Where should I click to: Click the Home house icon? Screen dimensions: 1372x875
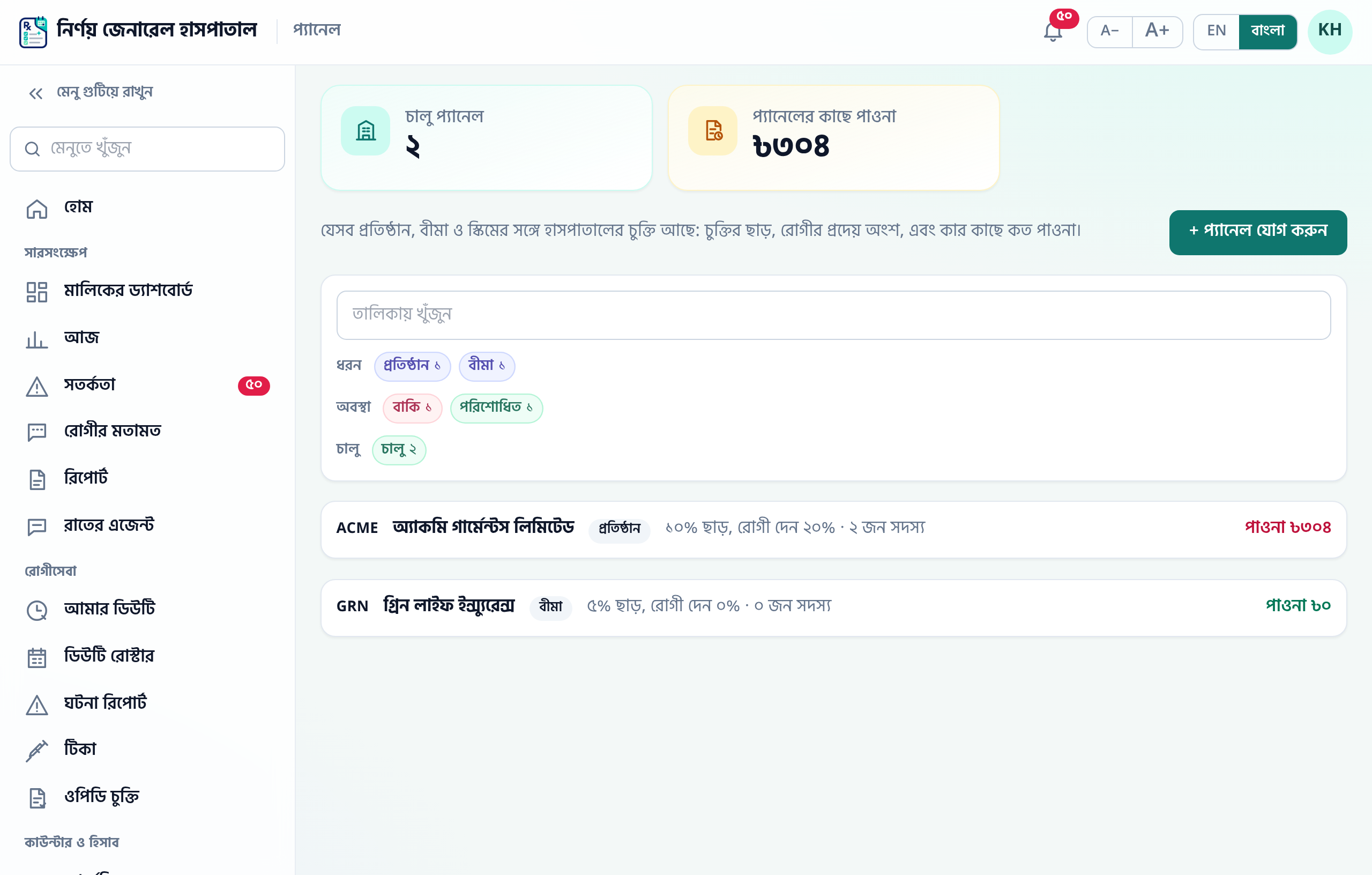pyautogui.click(x=37, y=208)
